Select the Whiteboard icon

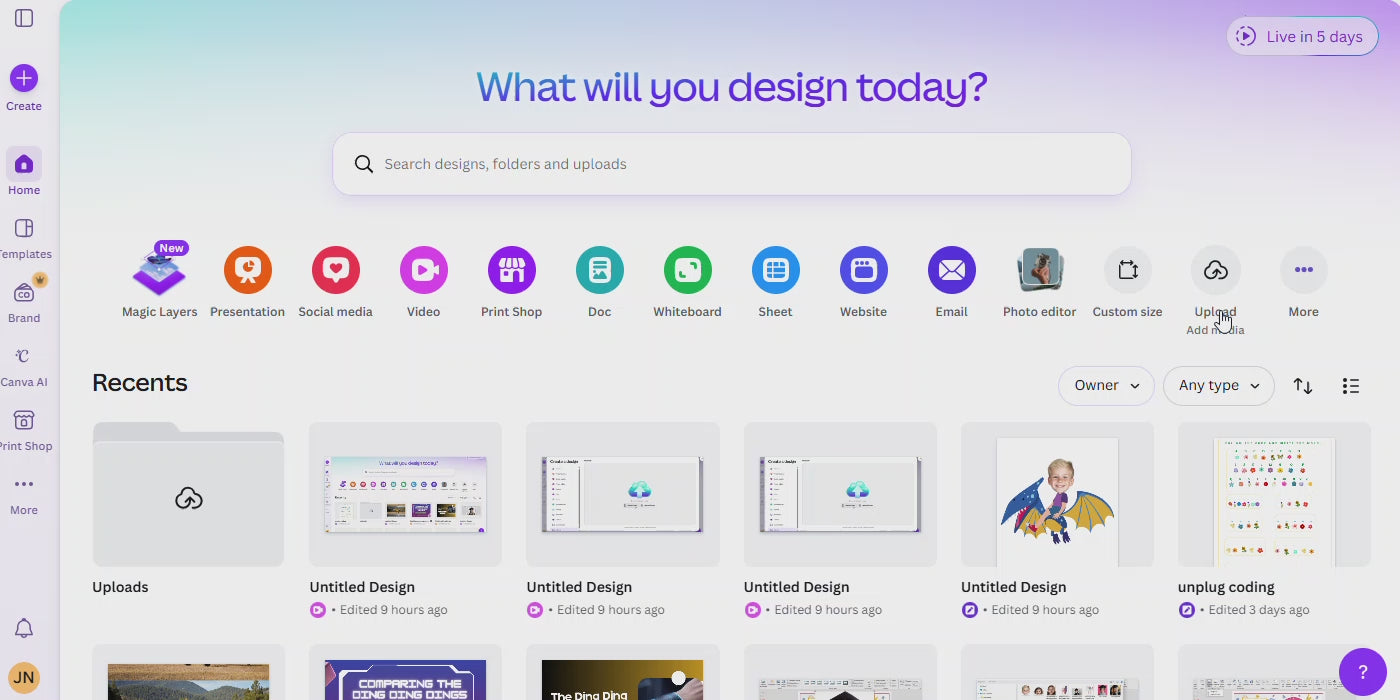click(x=687, y=271)
